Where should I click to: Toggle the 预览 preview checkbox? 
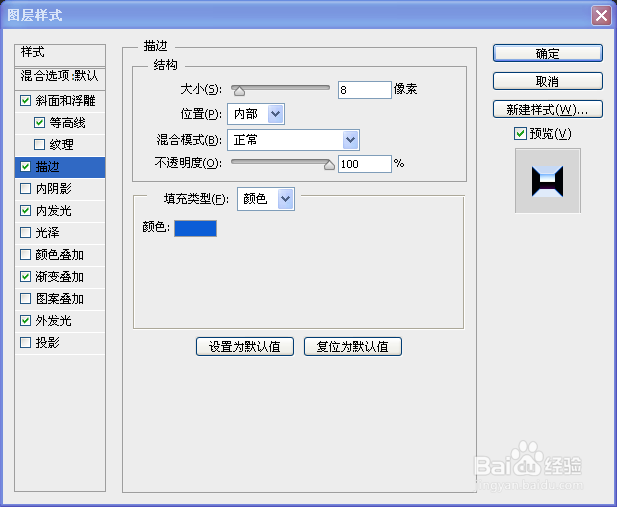[x=520, y=134]
